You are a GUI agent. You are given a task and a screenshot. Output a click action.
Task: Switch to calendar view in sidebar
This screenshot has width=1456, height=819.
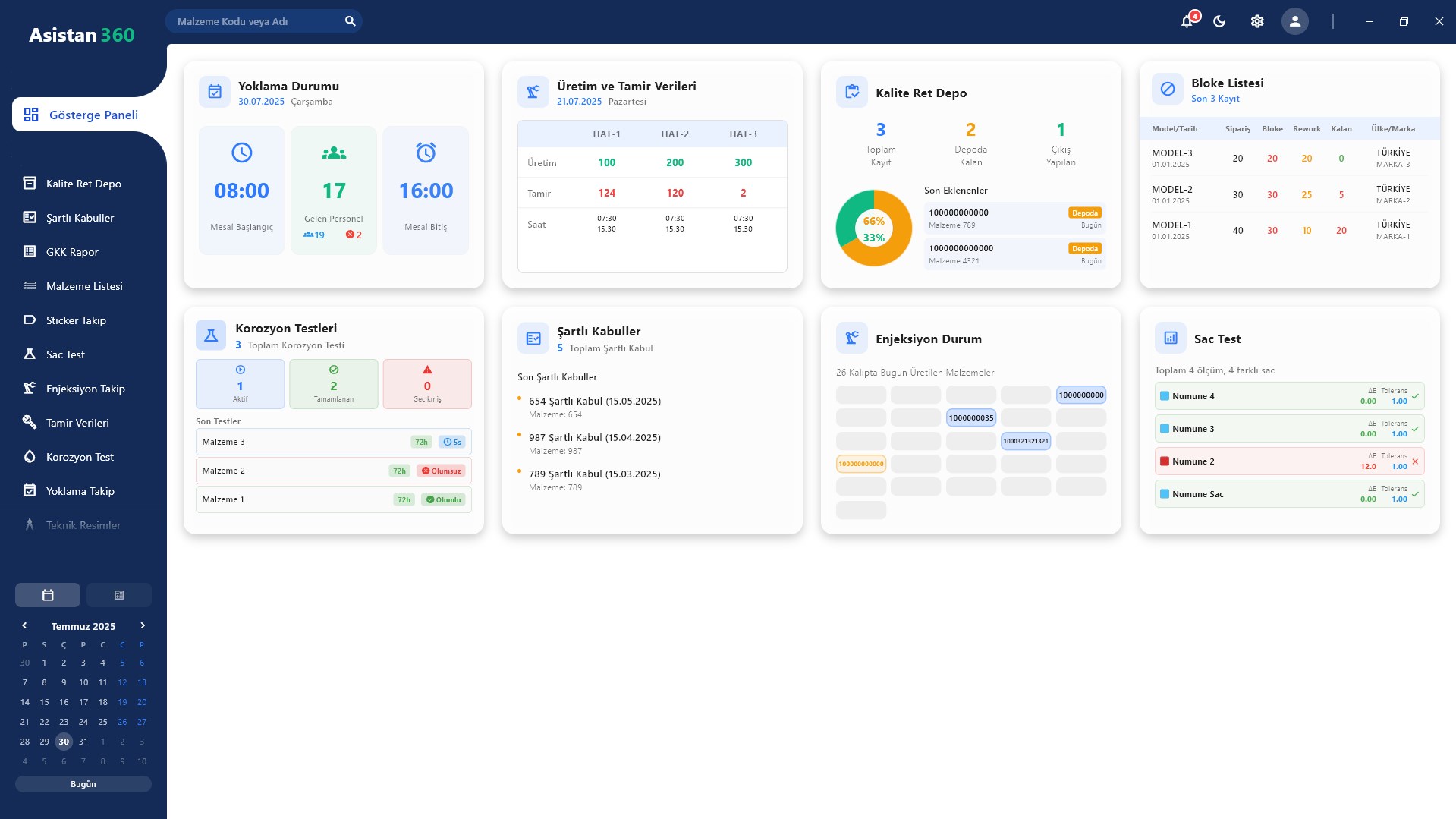point(48,595)
